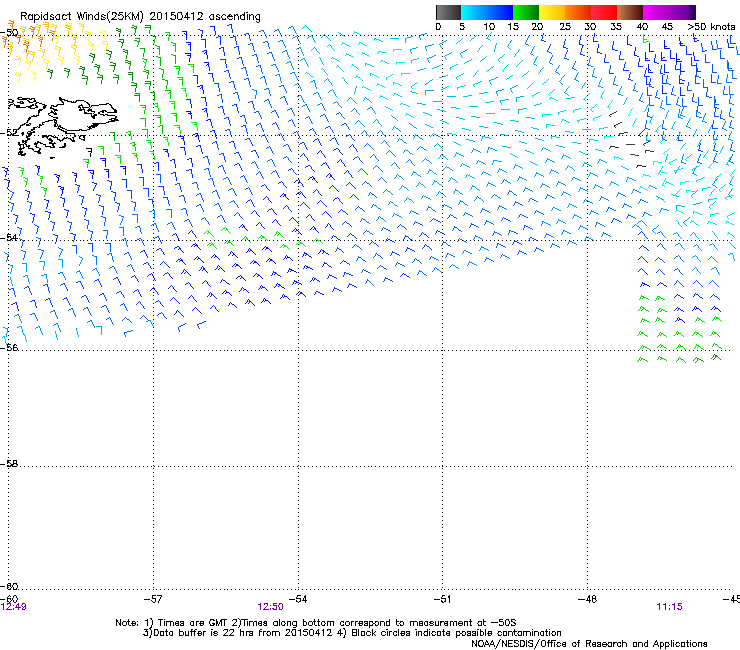Click the magenta 40–45 knots legend segment
The height and width of the screenshot is (650, 740).
[x=656, y=12]
